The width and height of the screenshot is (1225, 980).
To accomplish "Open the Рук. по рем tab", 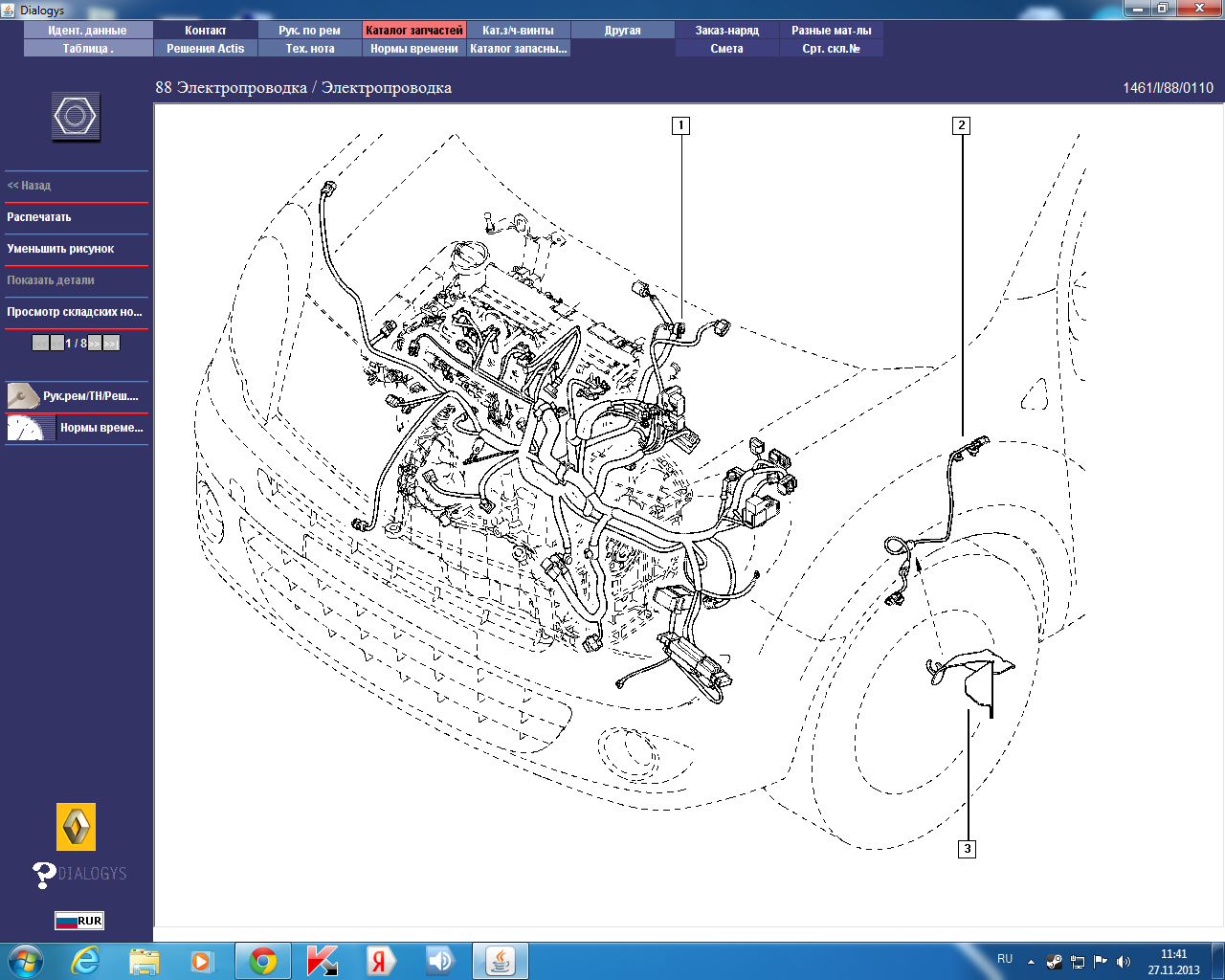I will pos(310,31).
